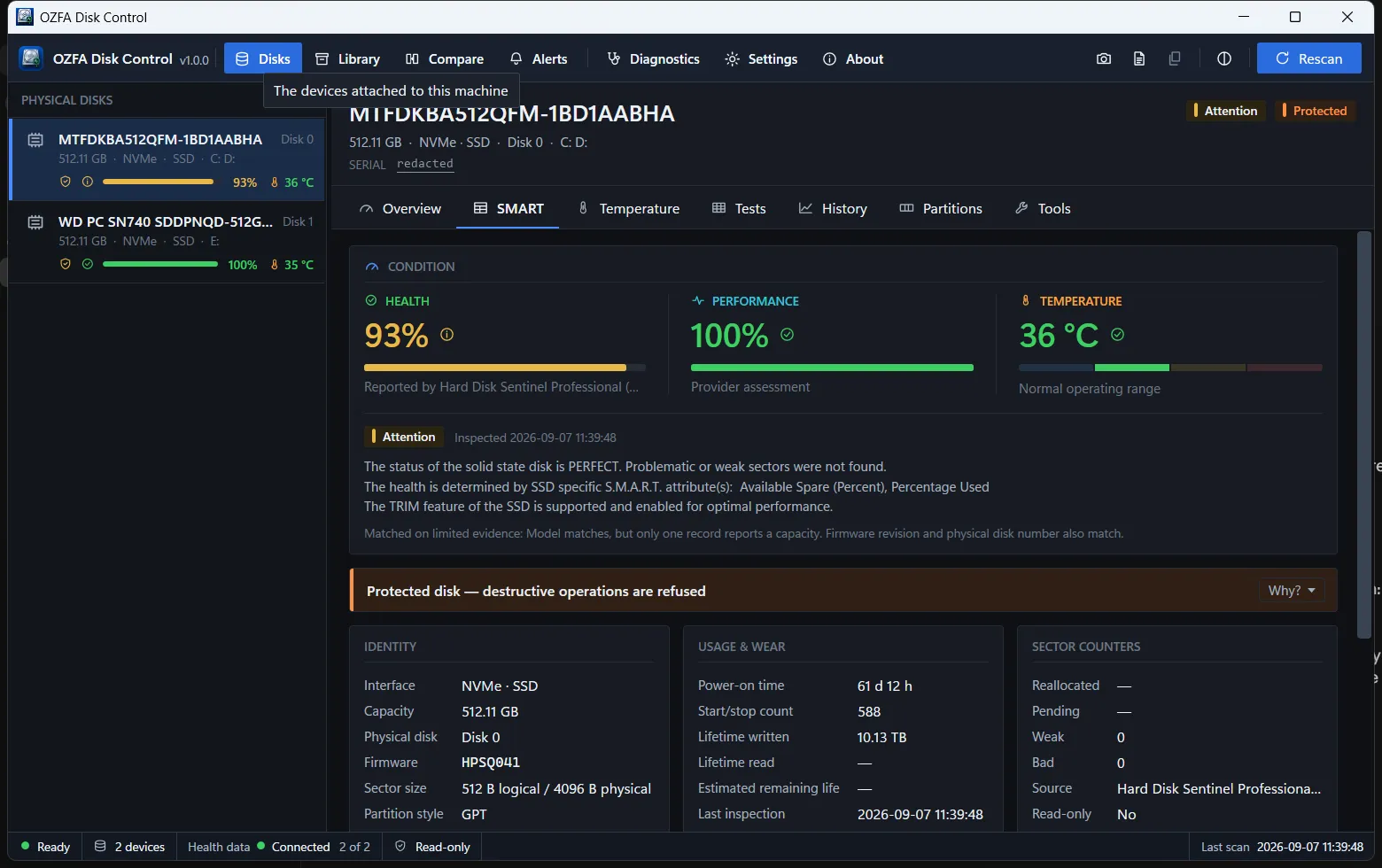Click the Health heading check icon
This screenshot has width=1382, height=868.
click(x=371, y=301)
